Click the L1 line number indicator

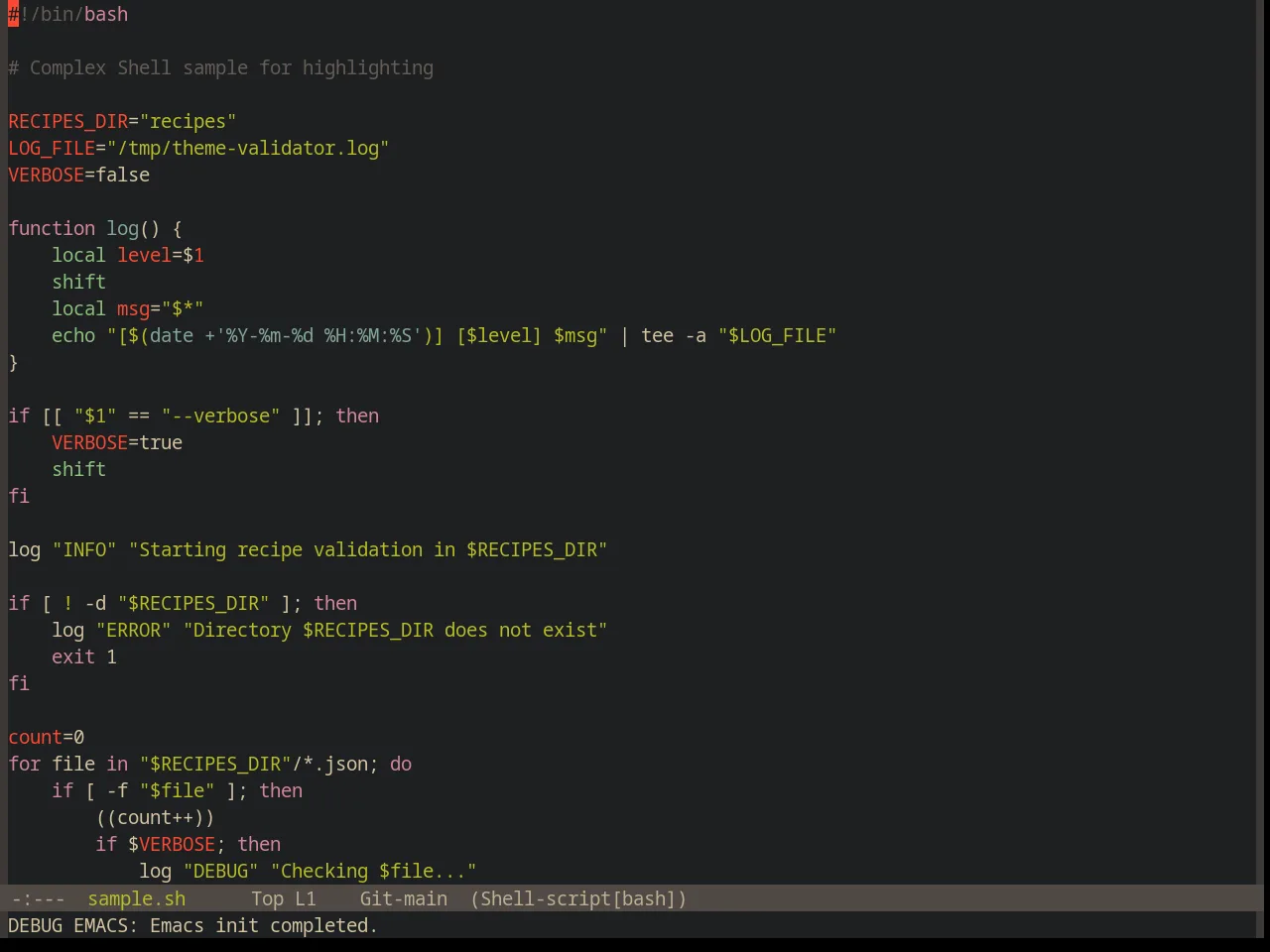tap(305, 898)
